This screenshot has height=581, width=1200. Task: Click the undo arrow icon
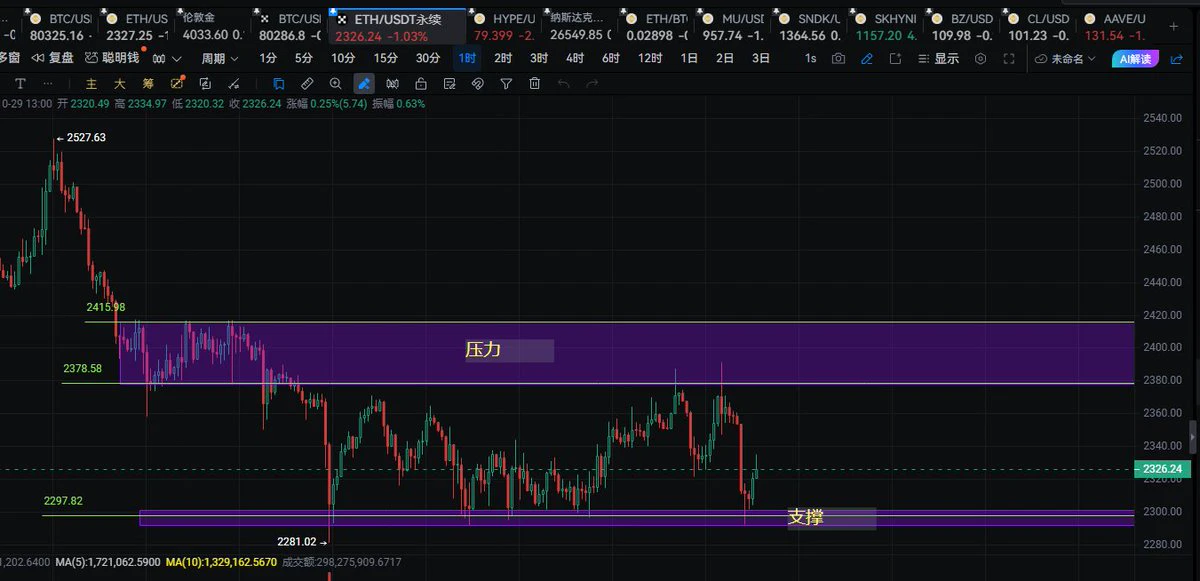tap(564, 84)
